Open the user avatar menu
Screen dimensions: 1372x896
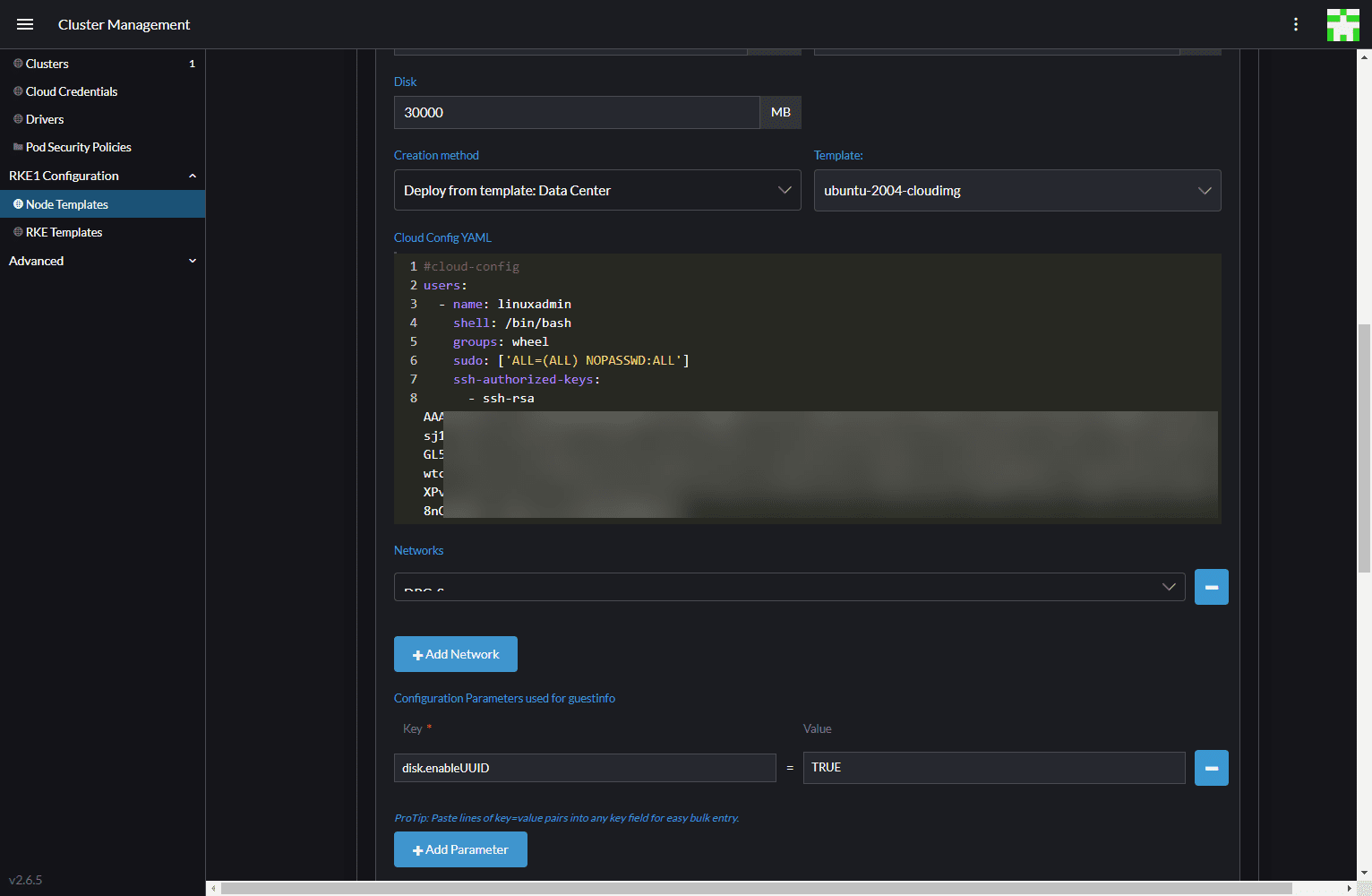[1342, 24]
